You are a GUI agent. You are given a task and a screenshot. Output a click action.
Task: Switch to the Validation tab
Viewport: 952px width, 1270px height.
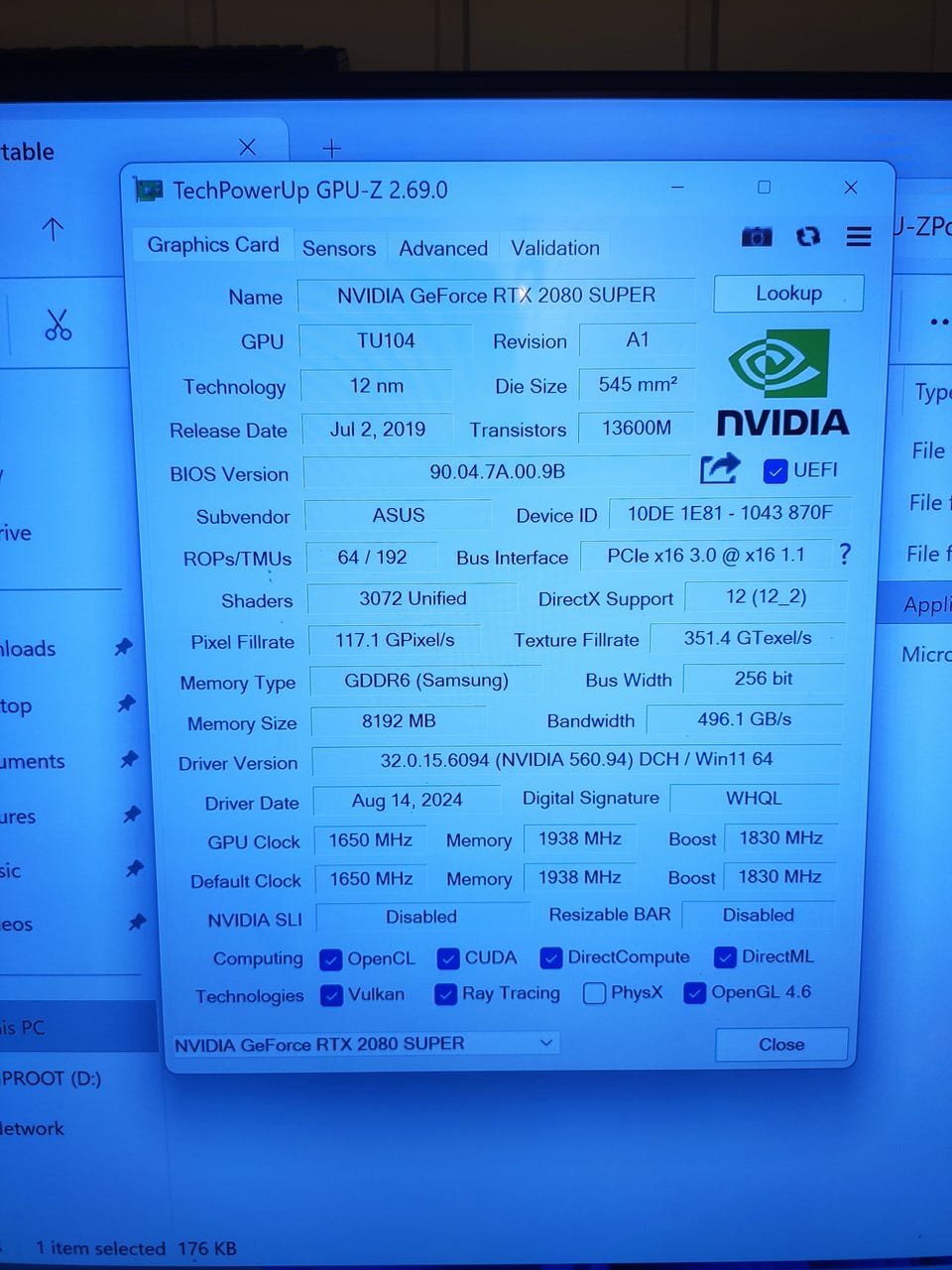pos(555,248)
